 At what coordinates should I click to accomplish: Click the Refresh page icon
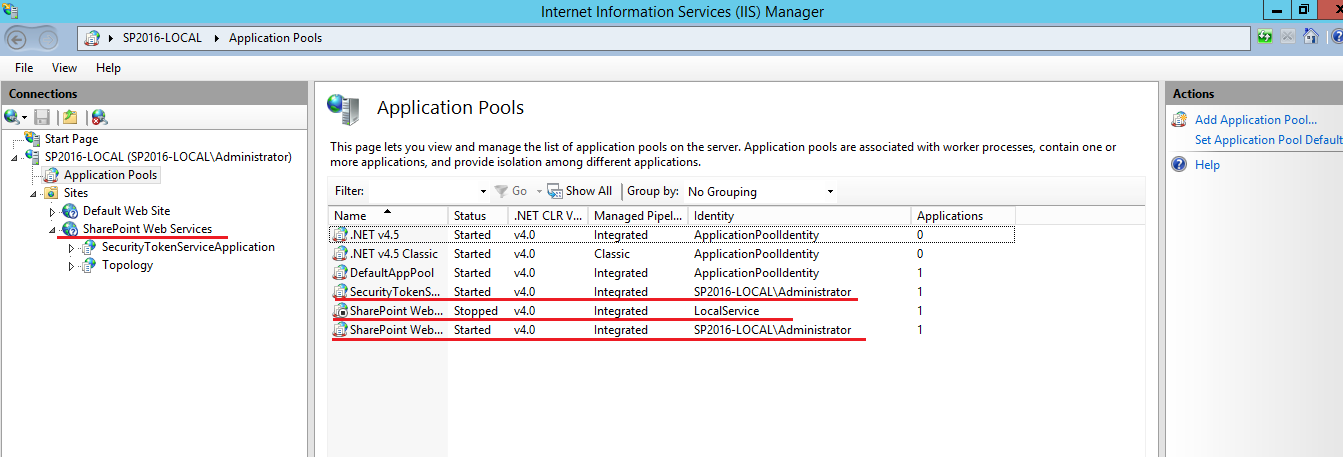1266,37
